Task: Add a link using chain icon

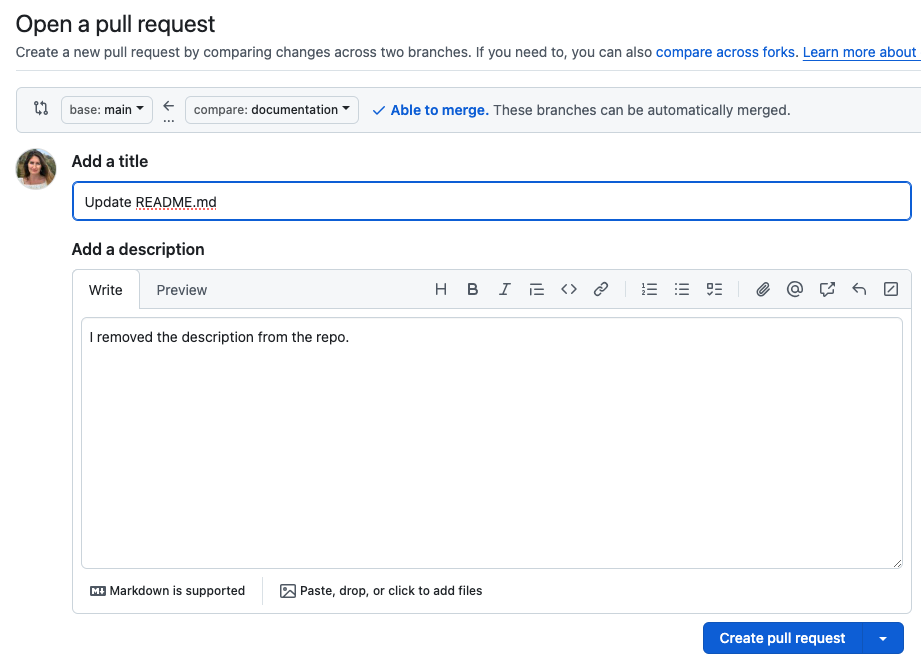Action: [601, 290]
